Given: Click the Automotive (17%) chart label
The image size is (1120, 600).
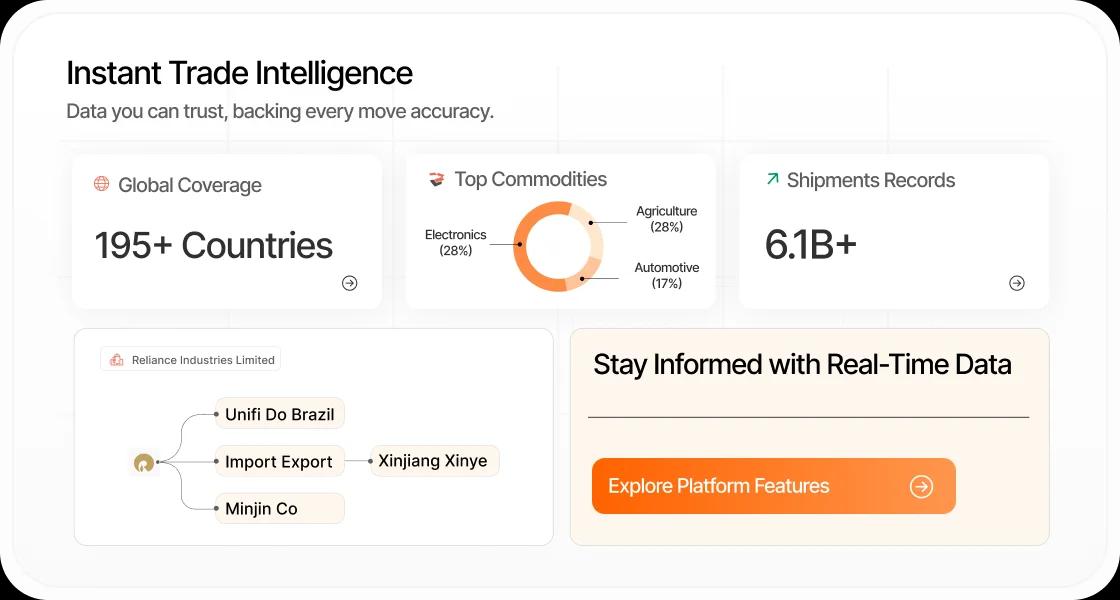Looking at the screenshot, I should pyautogui.click(x=666, y=275).
